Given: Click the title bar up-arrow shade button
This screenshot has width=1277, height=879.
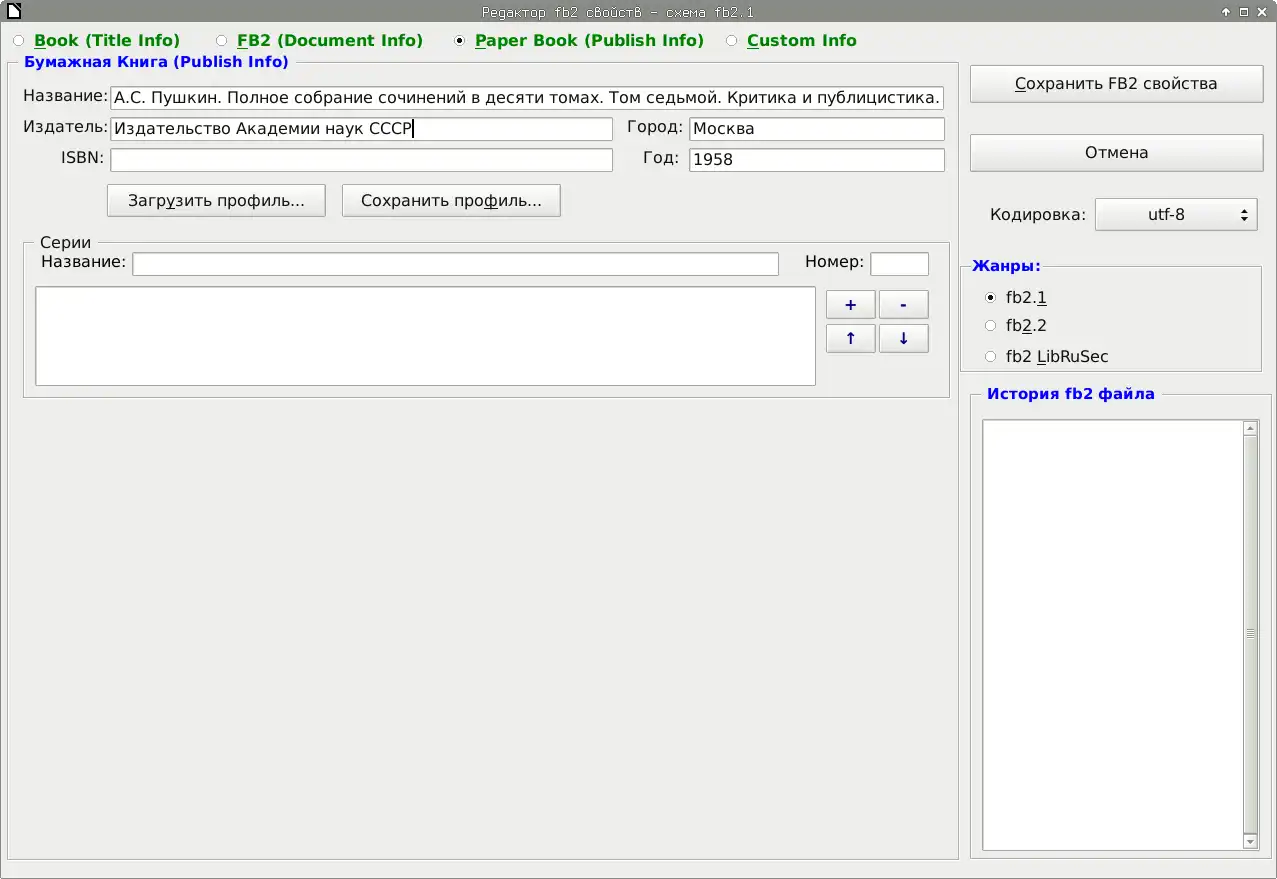Looking at the screenshot, I should (1226, 12).
